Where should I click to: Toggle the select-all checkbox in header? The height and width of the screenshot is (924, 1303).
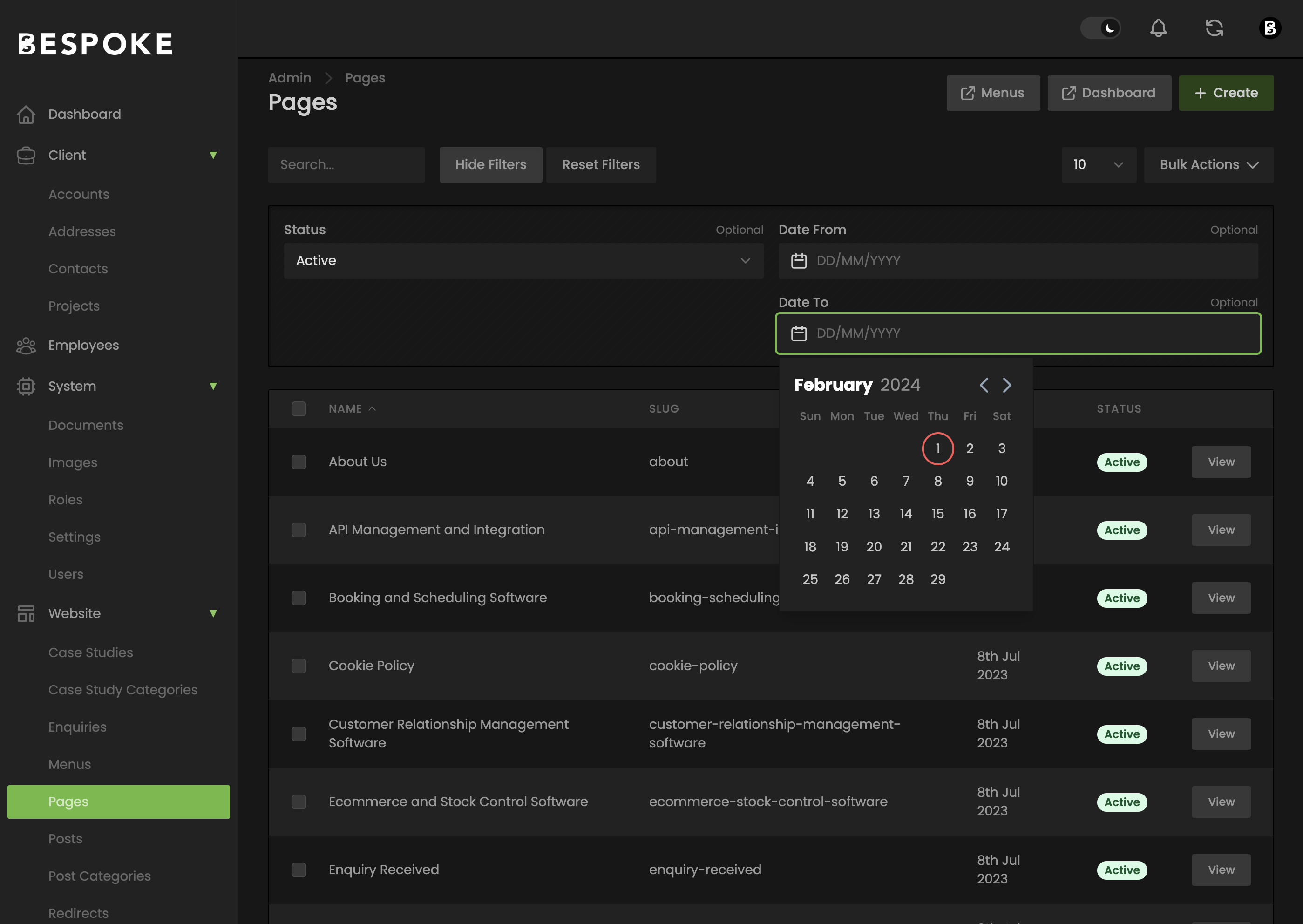(299, 409)
